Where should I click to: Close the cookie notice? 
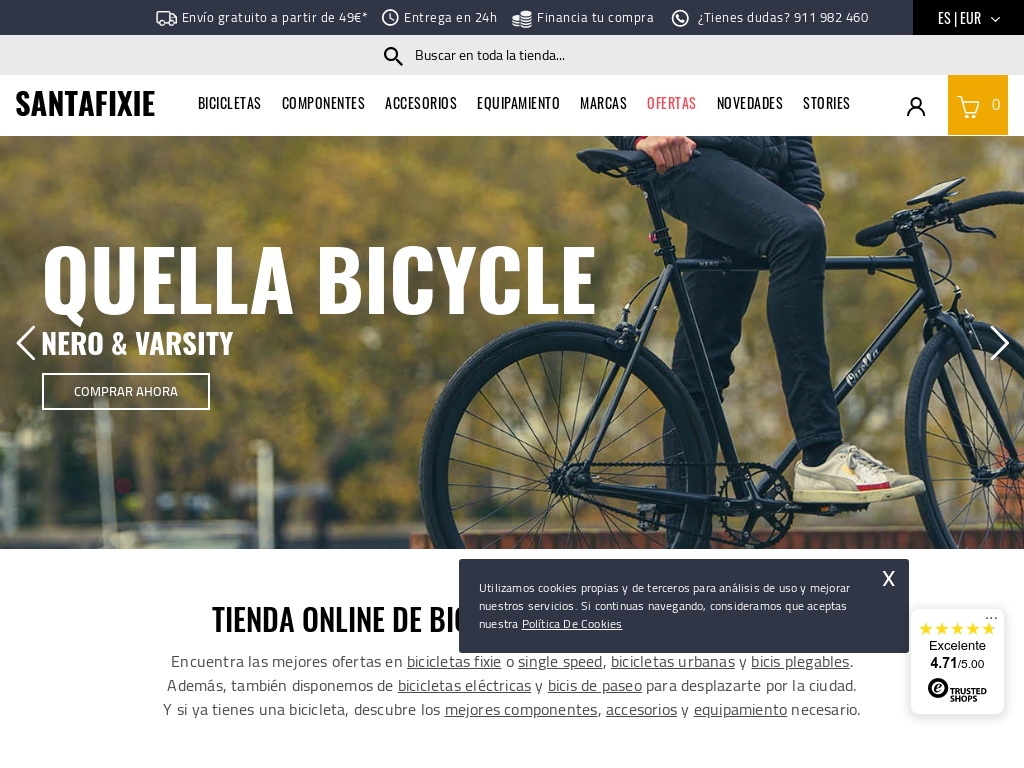888,579
